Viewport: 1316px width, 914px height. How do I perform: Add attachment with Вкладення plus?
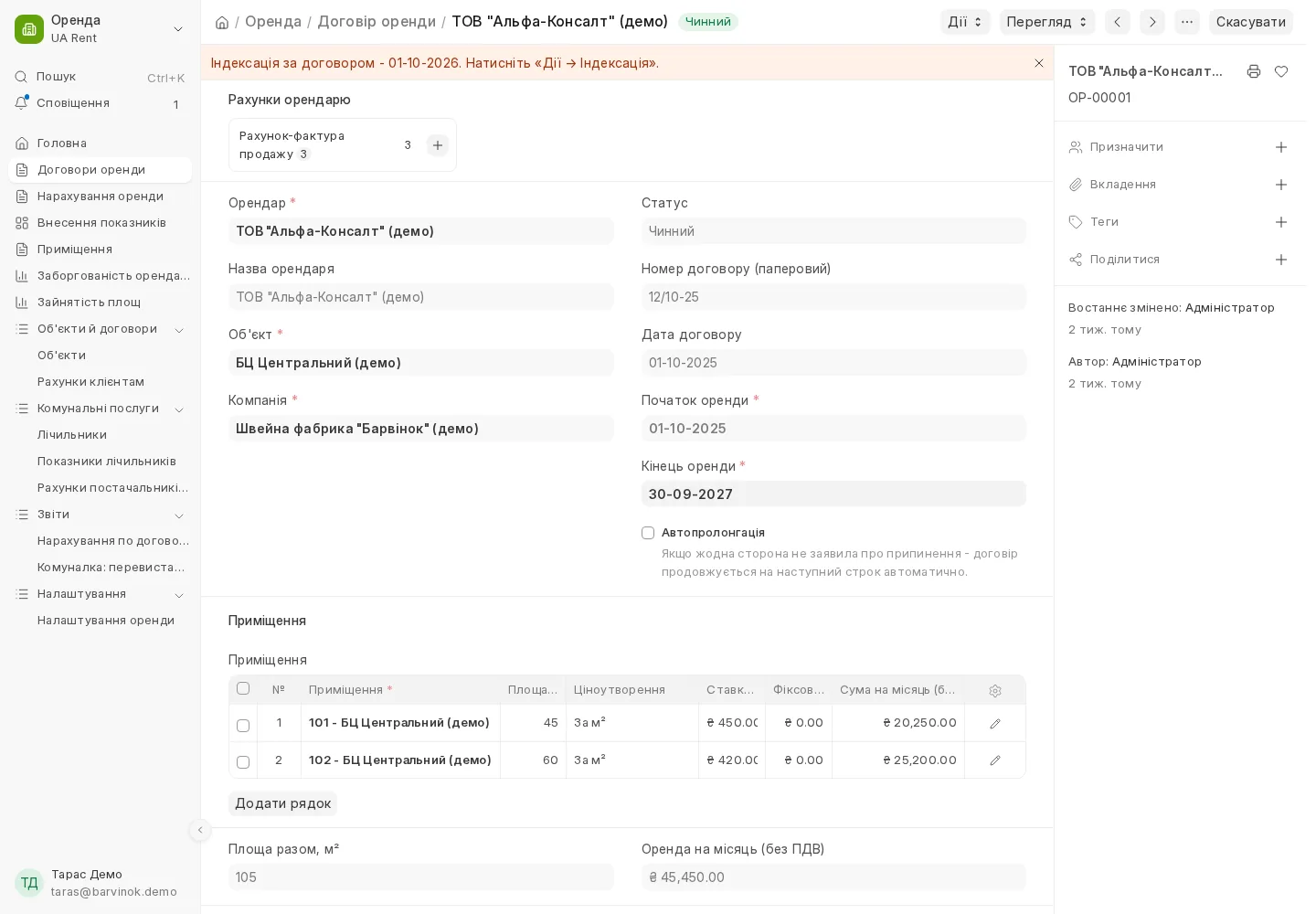coord(1281,185)
